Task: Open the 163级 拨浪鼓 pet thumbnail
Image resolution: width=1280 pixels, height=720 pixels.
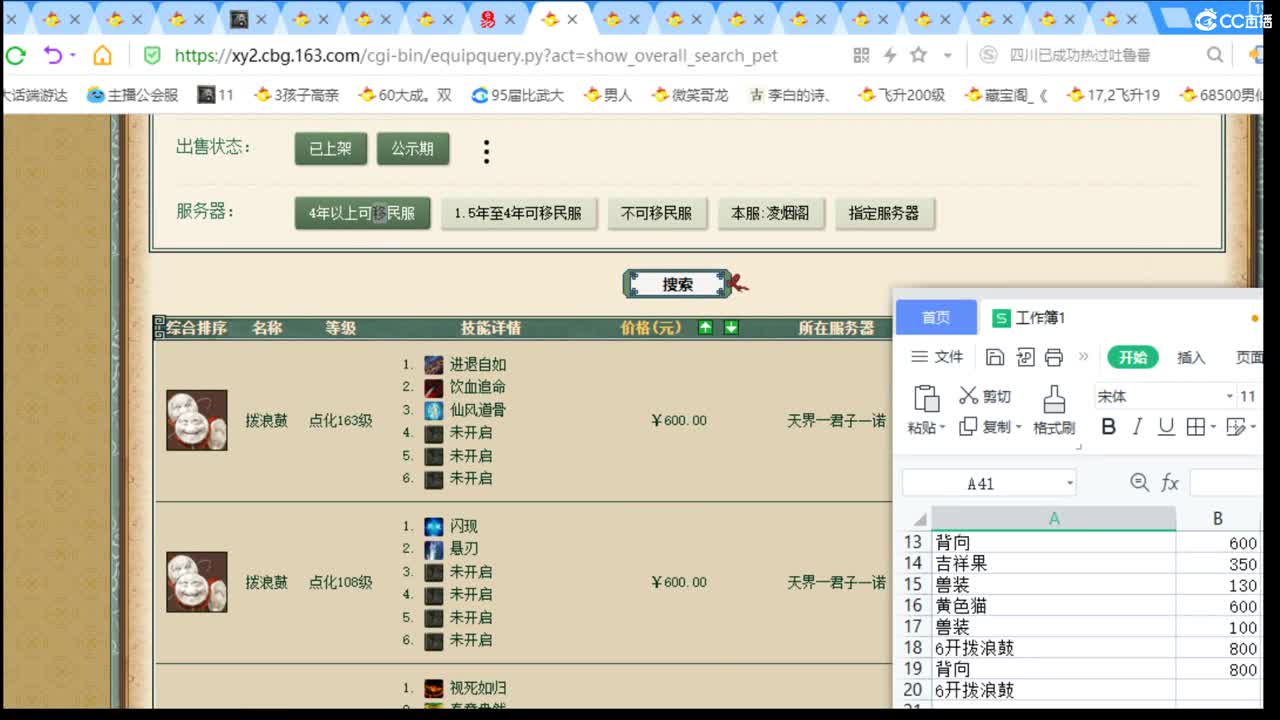Action: 196,420
